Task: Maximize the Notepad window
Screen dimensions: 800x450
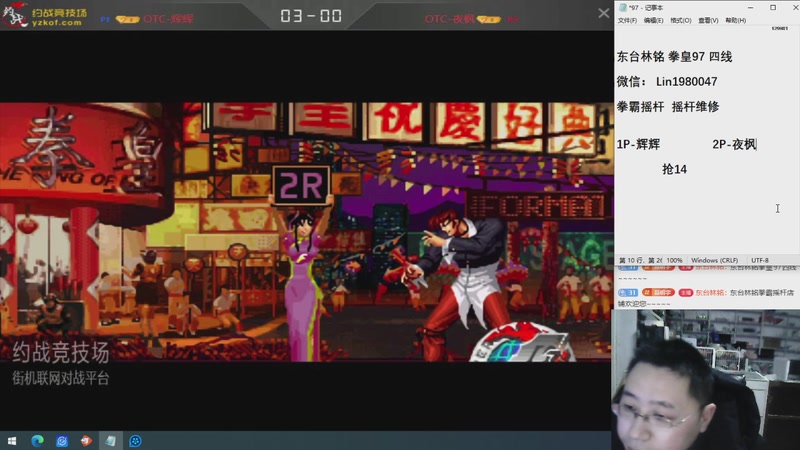Action: click(773, 8)
